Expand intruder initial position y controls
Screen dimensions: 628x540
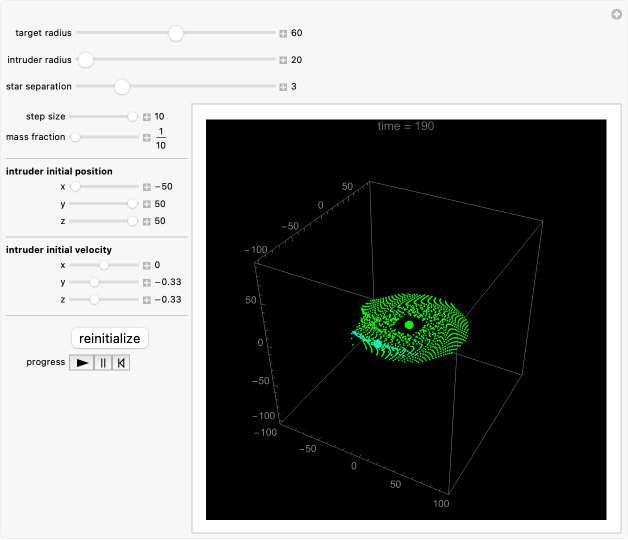(147, 204)
